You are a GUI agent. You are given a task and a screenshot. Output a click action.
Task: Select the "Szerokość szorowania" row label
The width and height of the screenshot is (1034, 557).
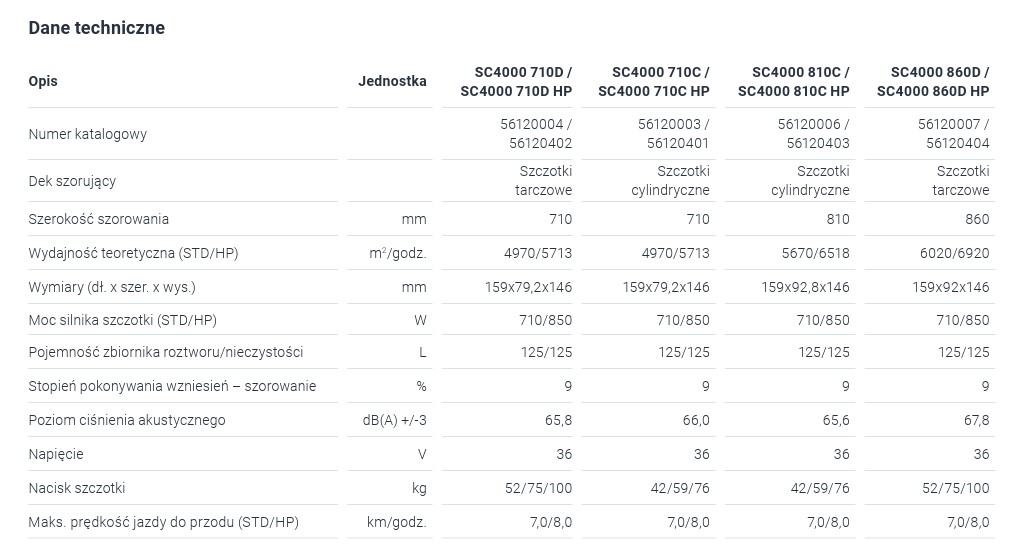tap(98, 219)
